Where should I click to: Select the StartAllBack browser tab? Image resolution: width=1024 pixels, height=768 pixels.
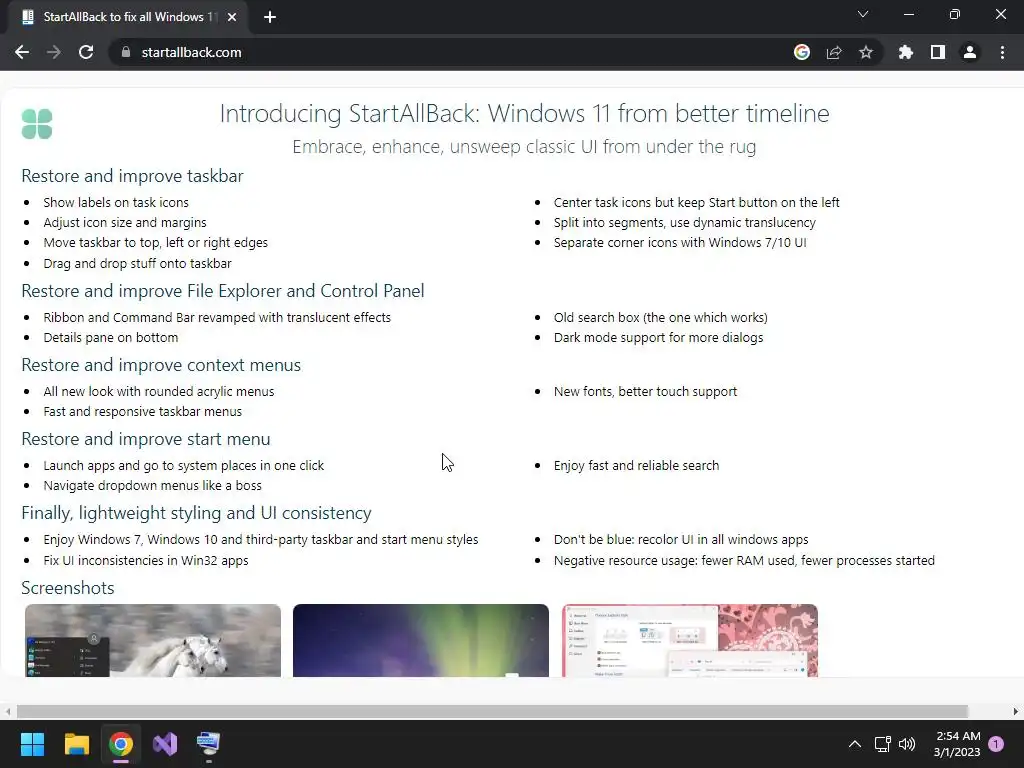127,17
